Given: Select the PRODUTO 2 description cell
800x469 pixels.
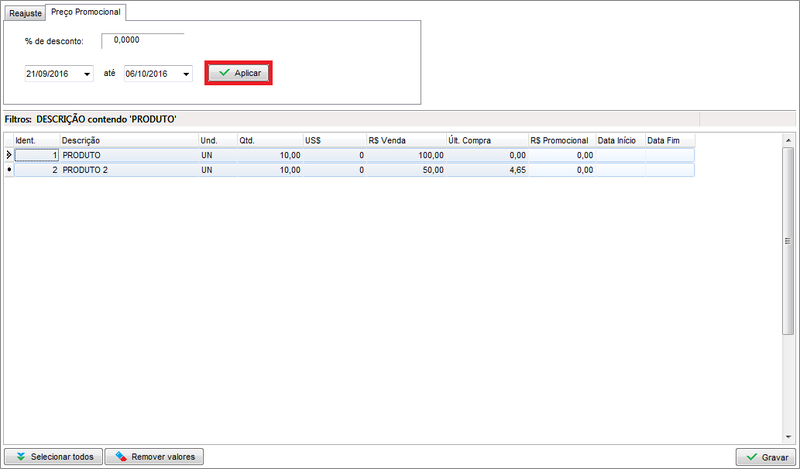Looking at the screenshot, I should 128,170.
